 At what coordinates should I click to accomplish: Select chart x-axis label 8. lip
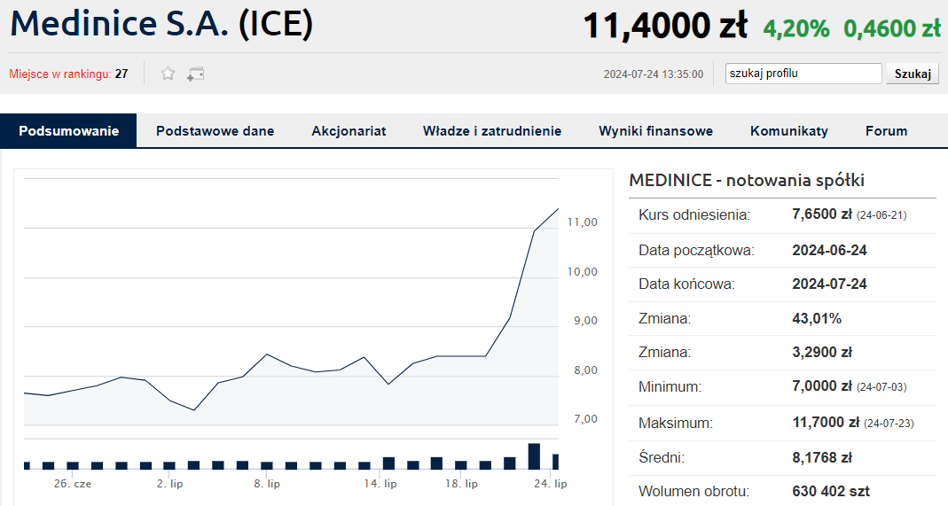[267, 484]
